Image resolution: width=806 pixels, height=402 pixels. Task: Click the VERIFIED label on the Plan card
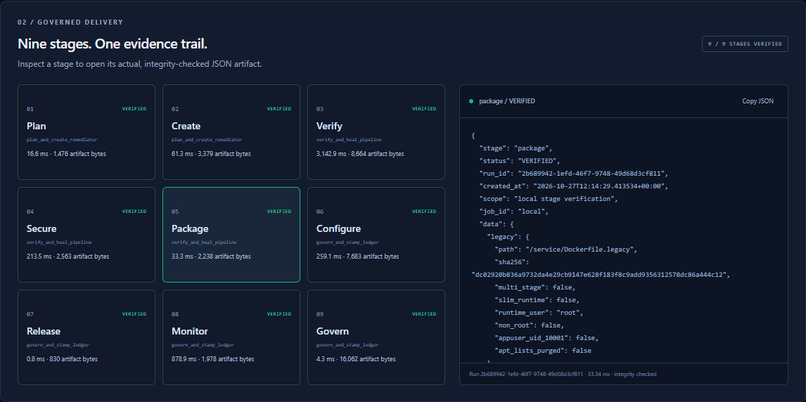[134, 109]
